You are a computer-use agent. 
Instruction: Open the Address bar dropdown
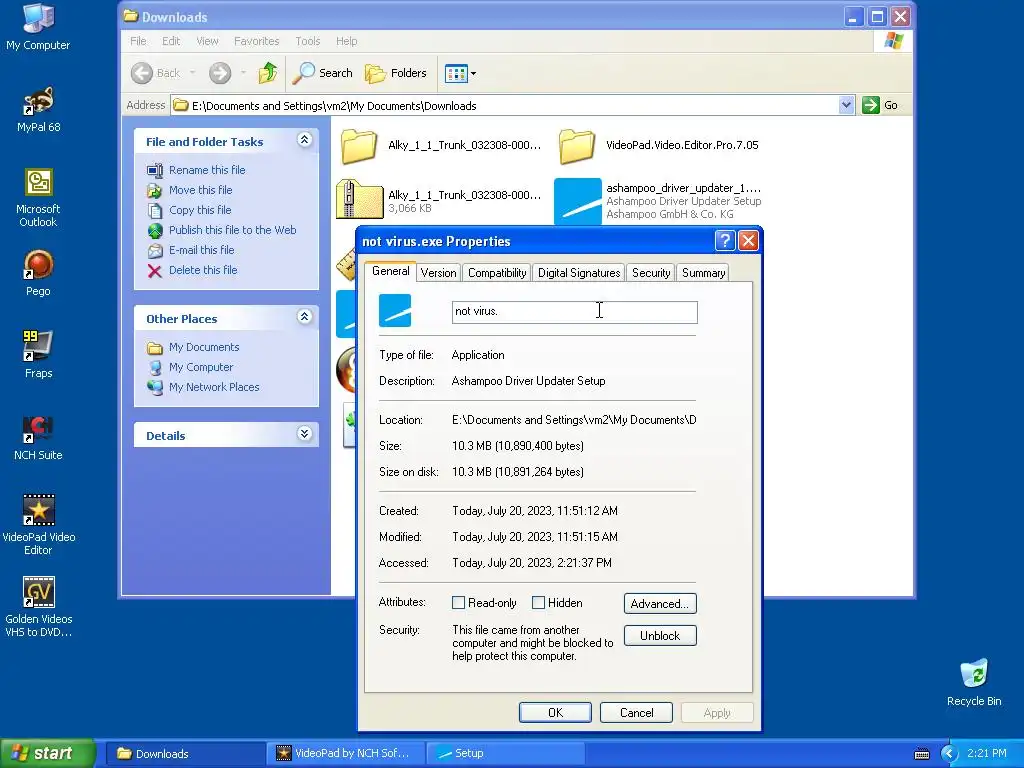(846, 105)
